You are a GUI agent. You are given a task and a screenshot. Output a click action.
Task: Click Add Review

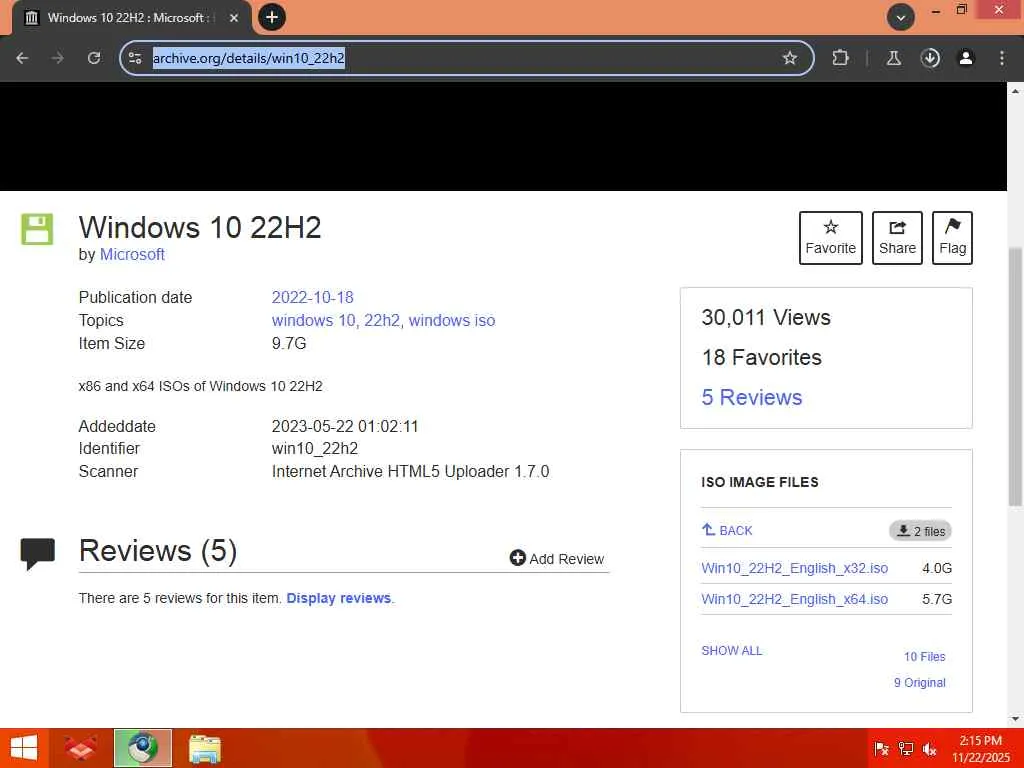coord(557,558)
